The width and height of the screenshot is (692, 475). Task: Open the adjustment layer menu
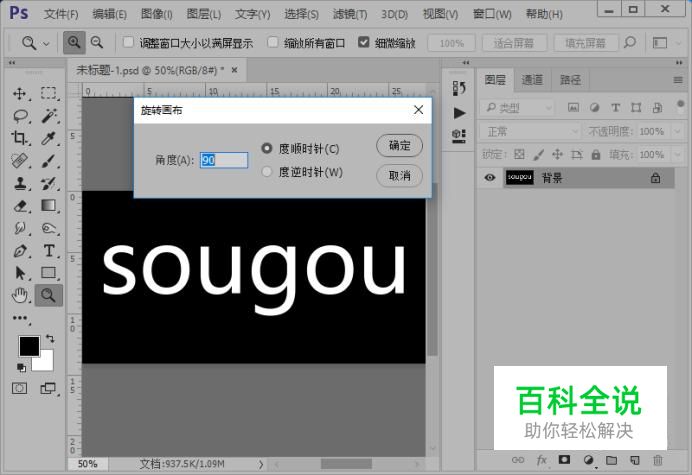588,460
